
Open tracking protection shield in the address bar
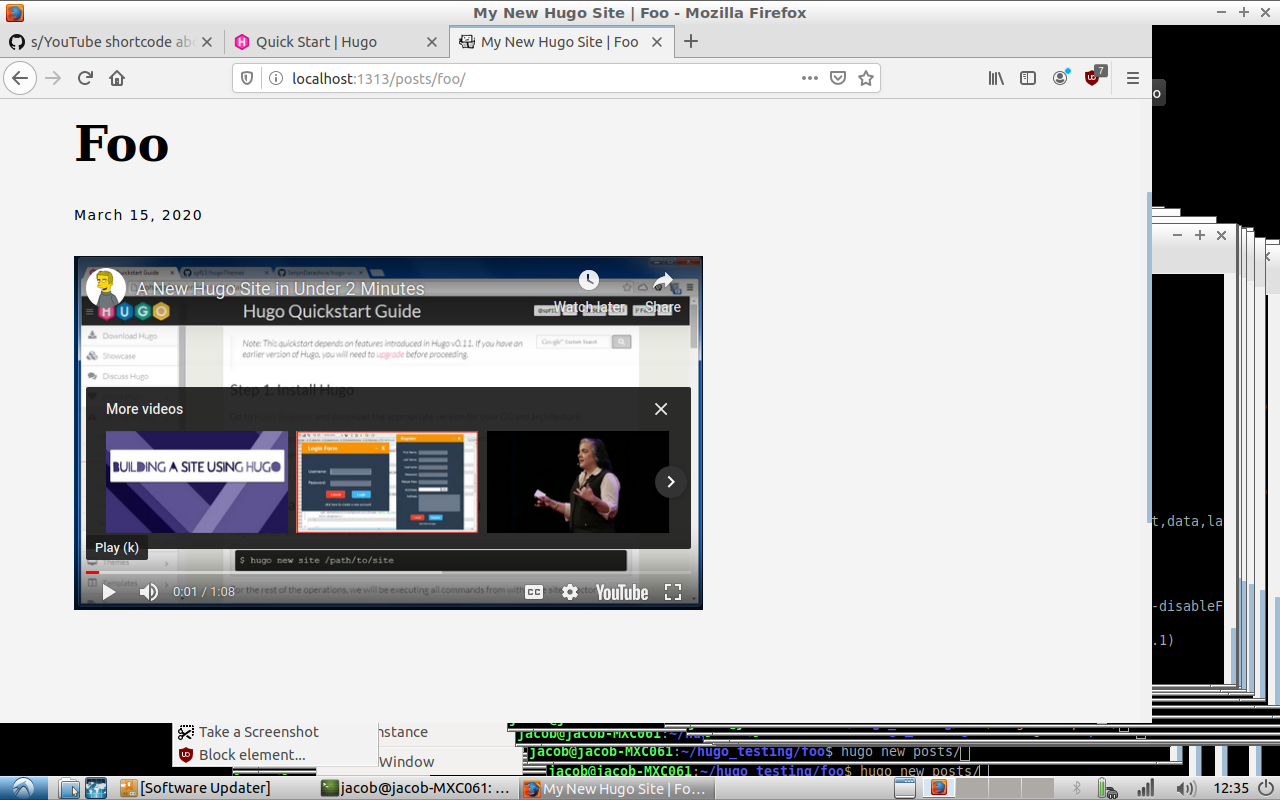point(248,78)
